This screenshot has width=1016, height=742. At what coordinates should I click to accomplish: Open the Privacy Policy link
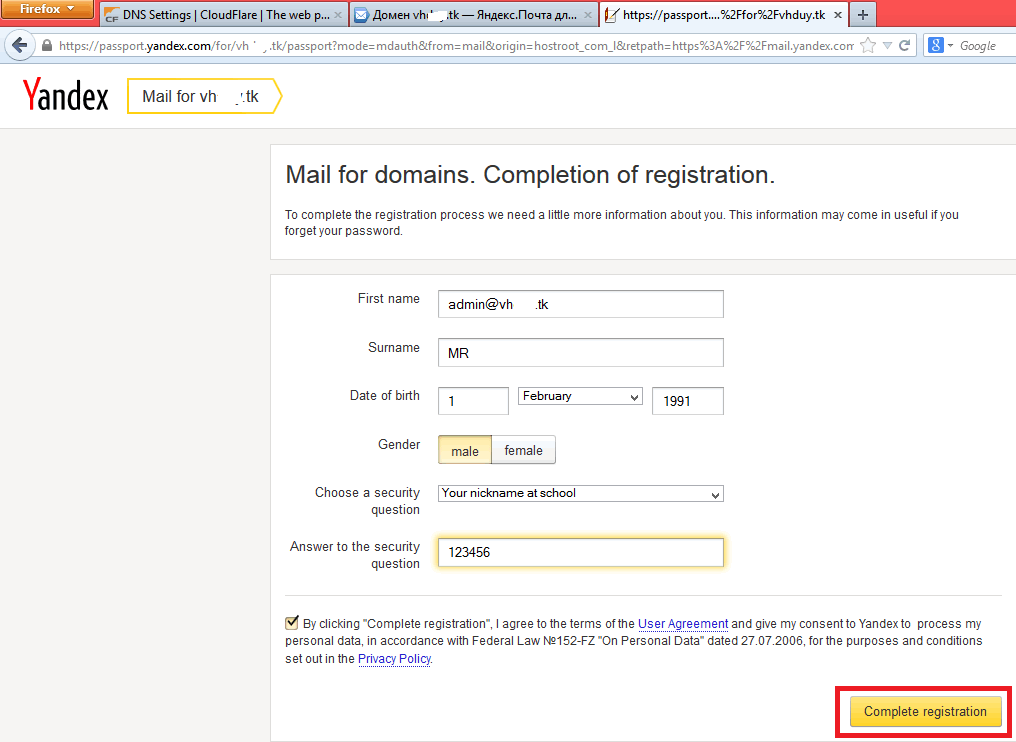click(394, 659)
